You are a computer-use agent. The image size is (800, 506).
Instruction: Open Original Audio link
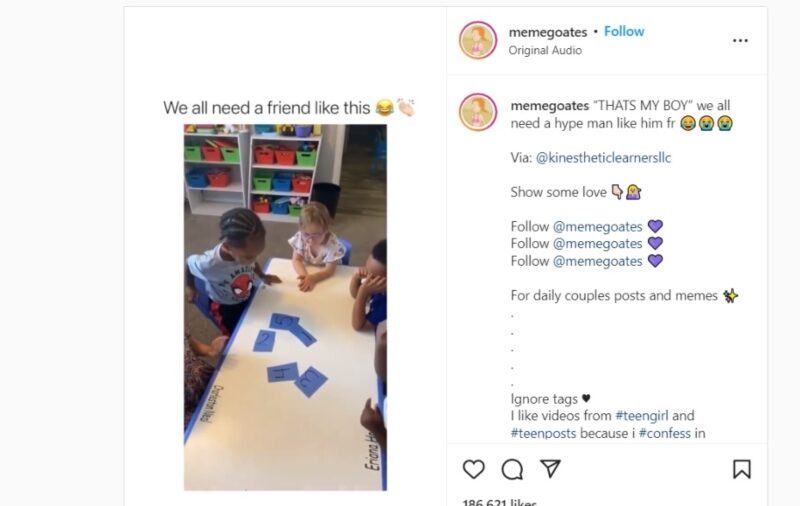pyautogui.click(x=547, y=50)
